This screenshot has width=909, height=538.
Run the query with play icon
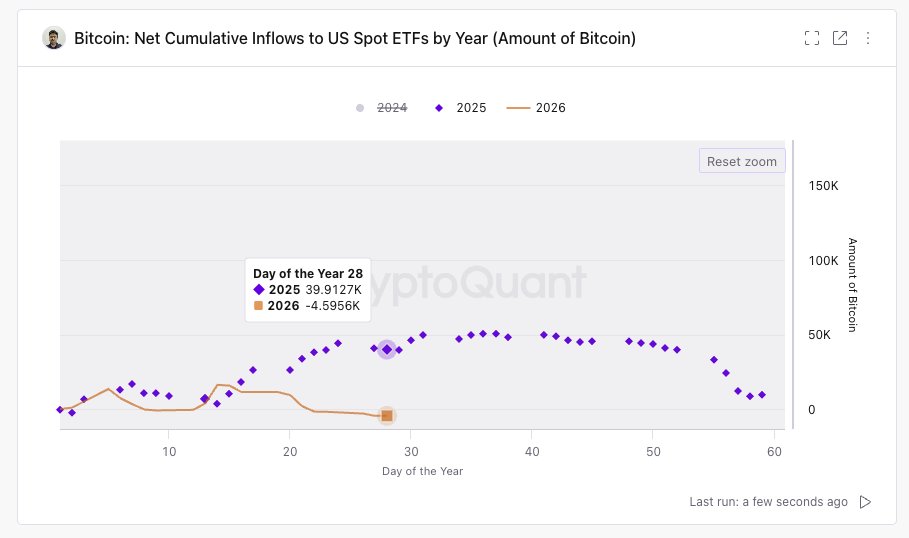point(866,502)
